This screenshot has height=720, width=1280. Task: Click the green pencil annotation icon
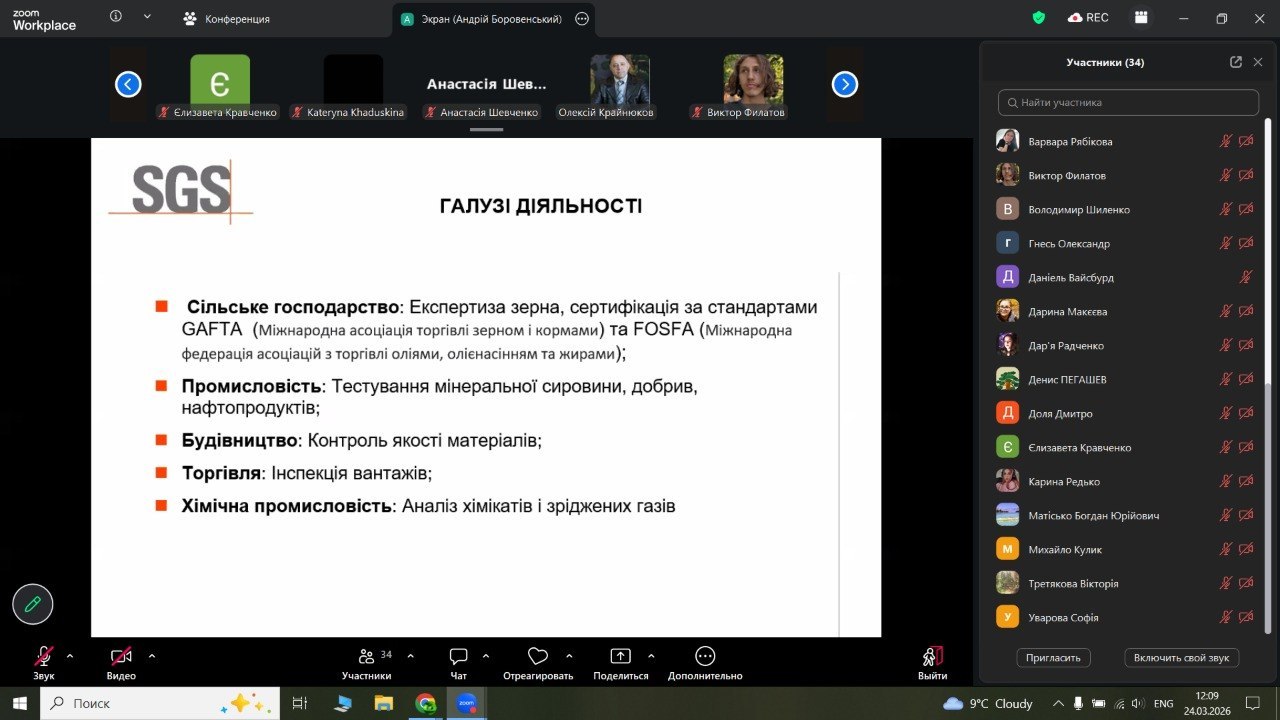[x=33, y=604]
